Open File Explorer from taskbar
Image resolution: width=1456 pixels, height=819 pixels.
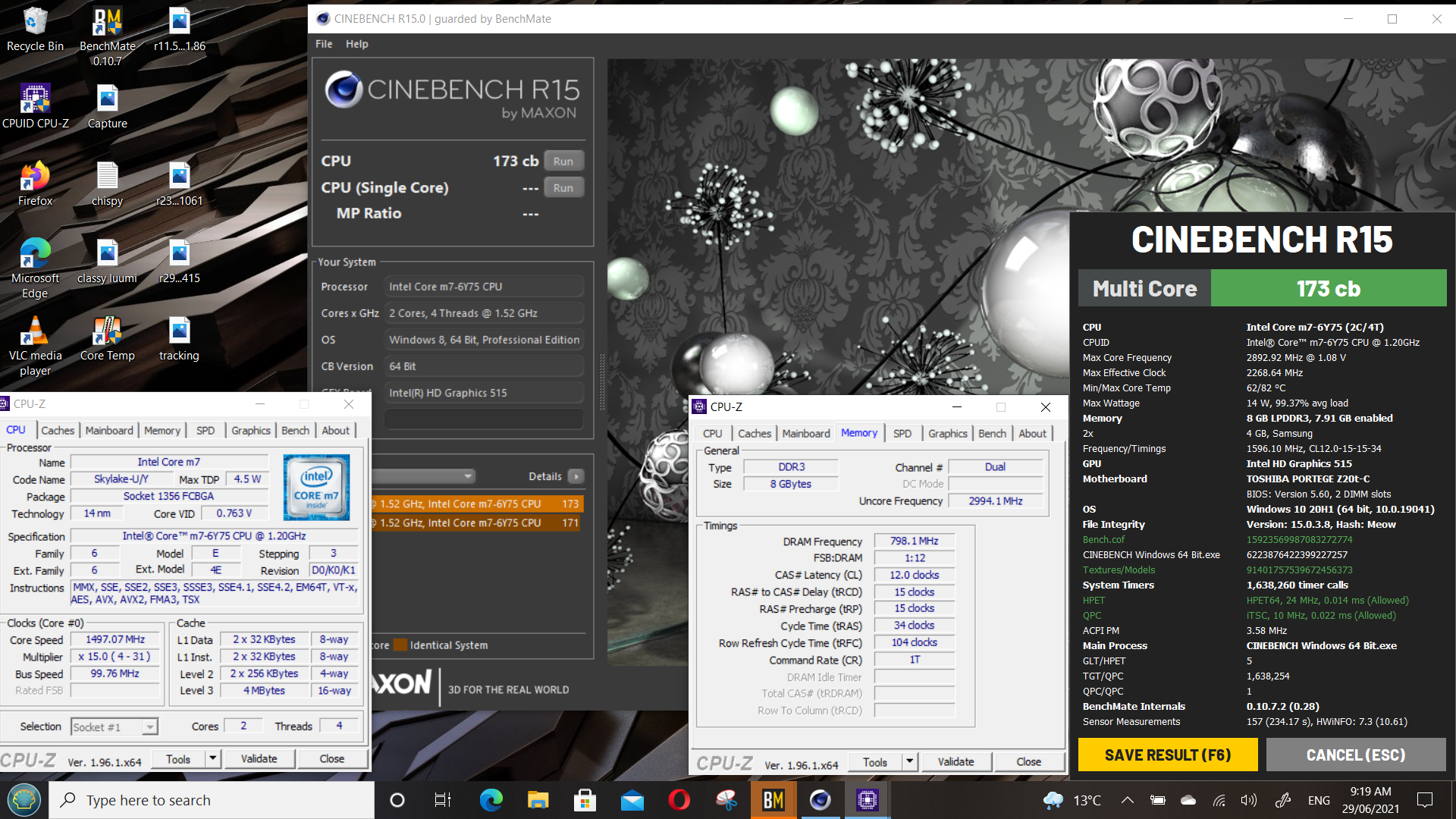point(538,800)
